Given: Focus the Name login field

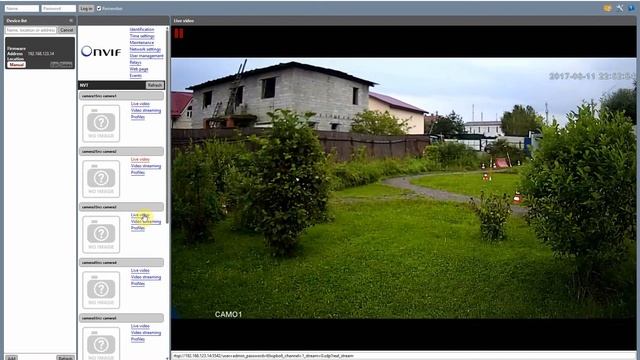Looking at the screenshot, I should point(22,8).
